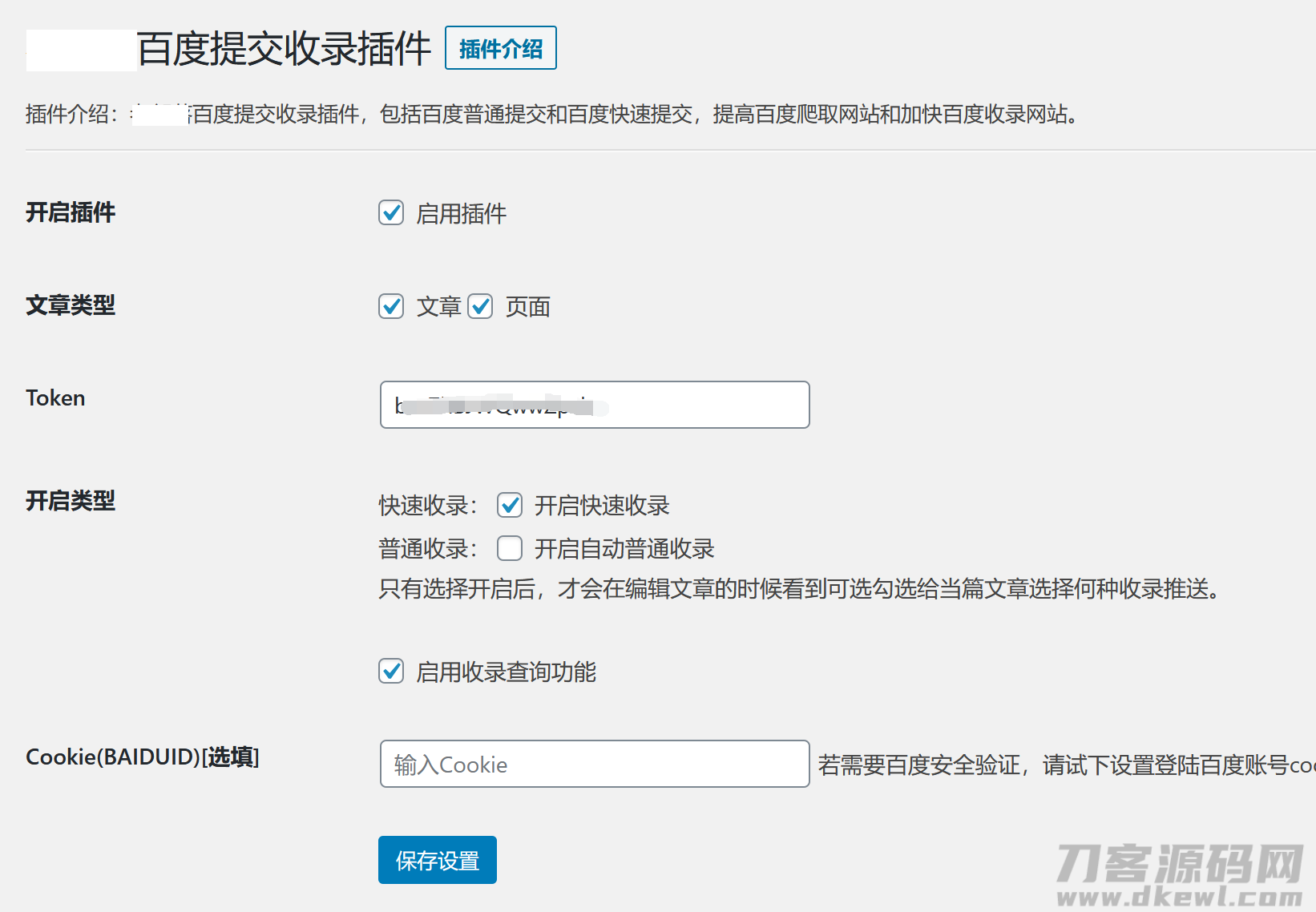The width and height of the screenshot is (1316, 912).
Task: Click the 启用插件 label text
Action: tap(462, 214)
